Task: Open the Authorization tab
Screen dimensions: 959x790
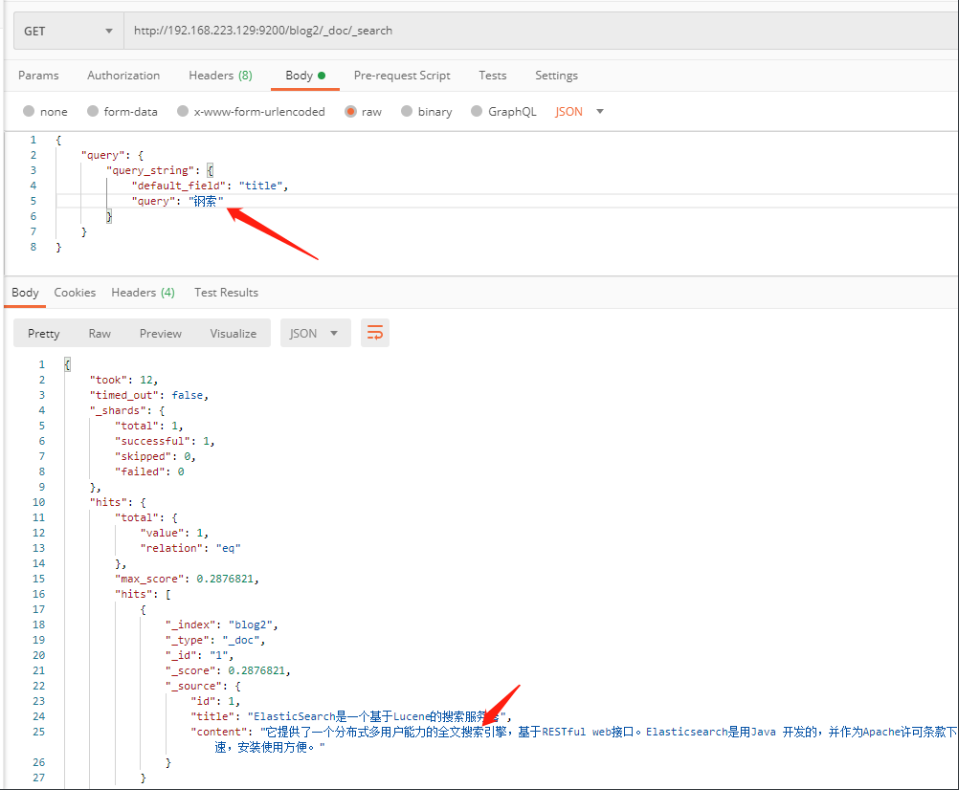Action: point(124,75)
